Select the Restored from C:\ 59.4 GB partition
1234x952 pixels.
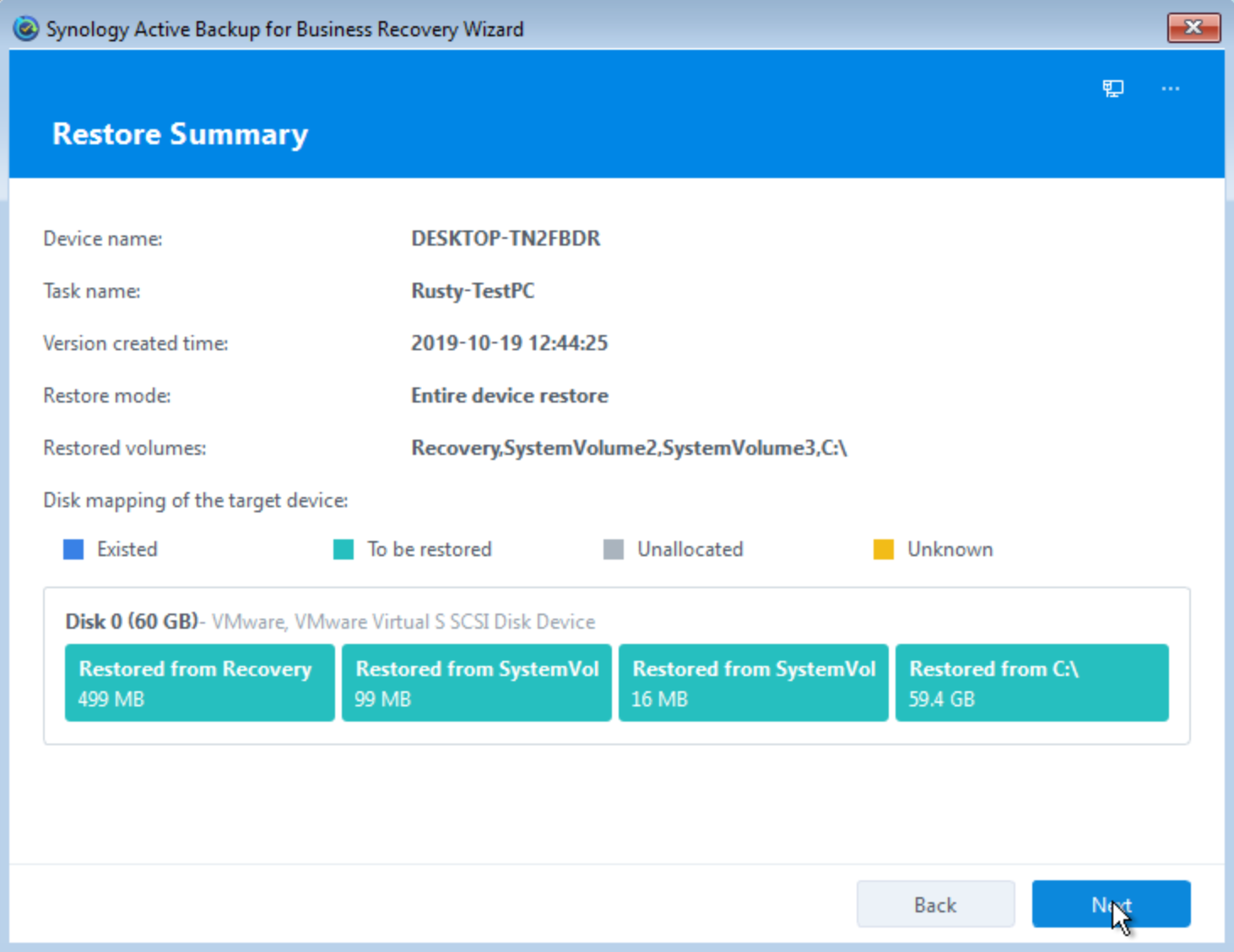[x=1032, y=683]
